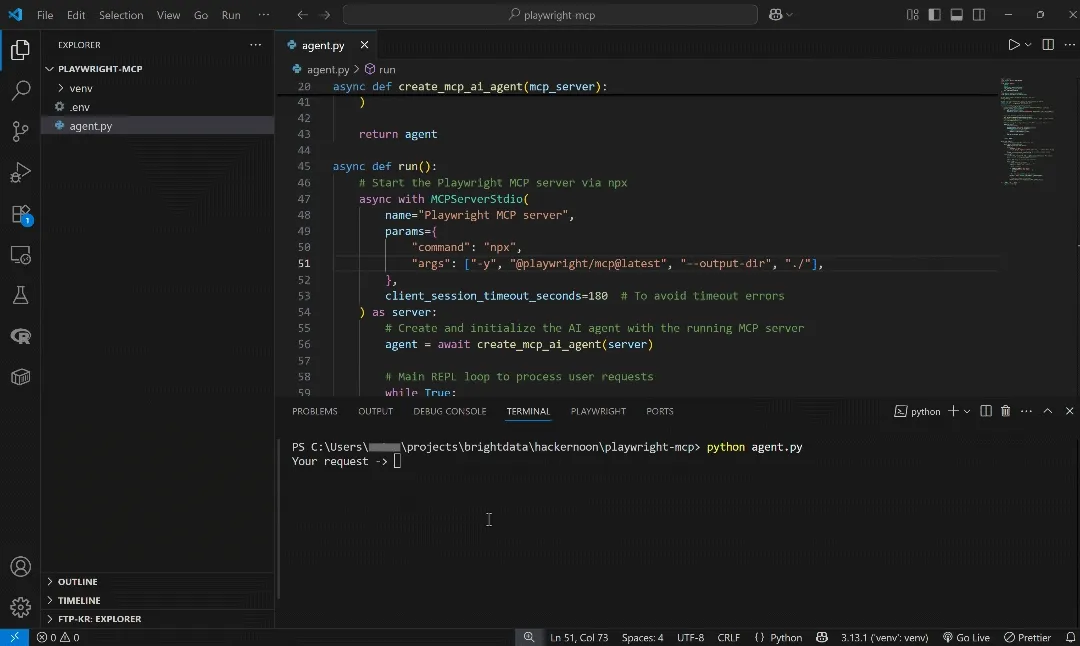Open the View menu
The width and height of the screenshot is (1080, 646).
tap(168, 14)
